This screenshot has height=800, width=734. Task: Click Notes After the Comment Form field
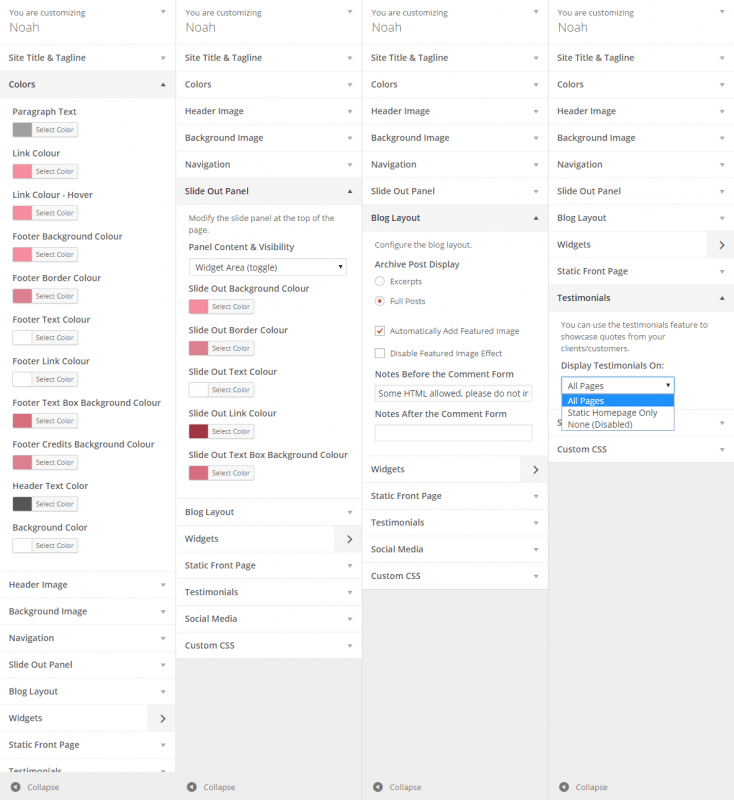pyautogui.click(x=453, y=433)
